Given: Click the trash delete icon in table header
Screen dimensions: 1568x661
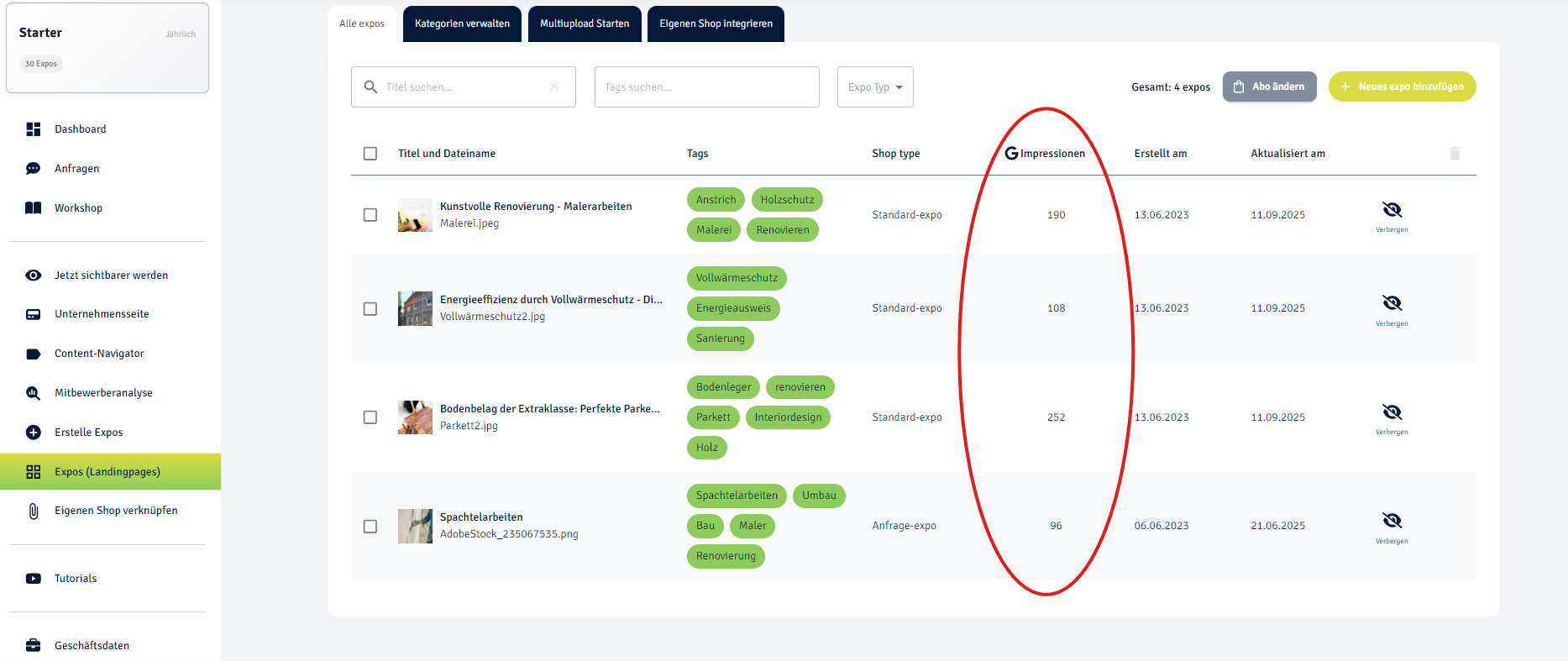Looking at the screenshot, I should (x=1455, y=154).
